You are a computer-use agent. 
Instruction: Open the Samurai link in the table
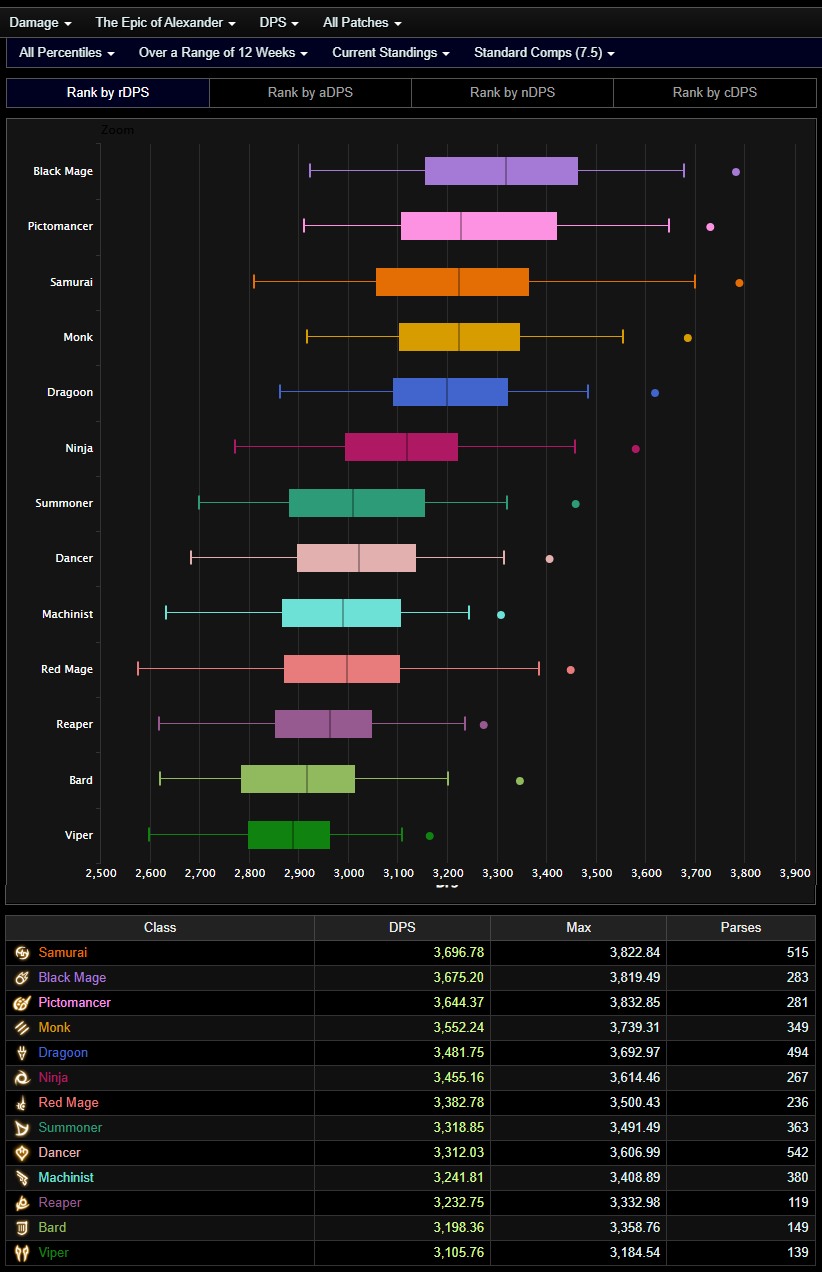(63, 953)
